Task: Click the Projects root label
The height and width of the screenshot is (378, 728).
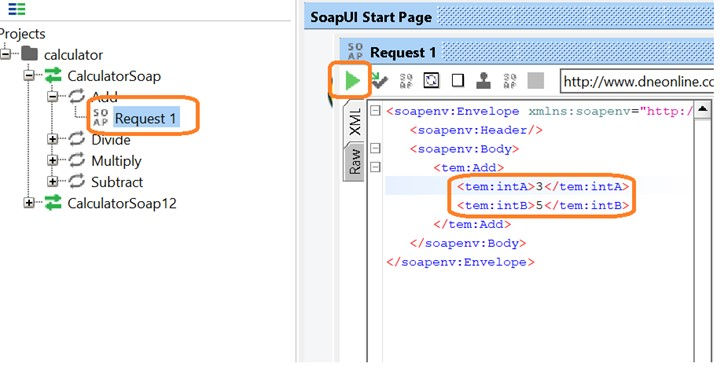Action: click(22, 34)
